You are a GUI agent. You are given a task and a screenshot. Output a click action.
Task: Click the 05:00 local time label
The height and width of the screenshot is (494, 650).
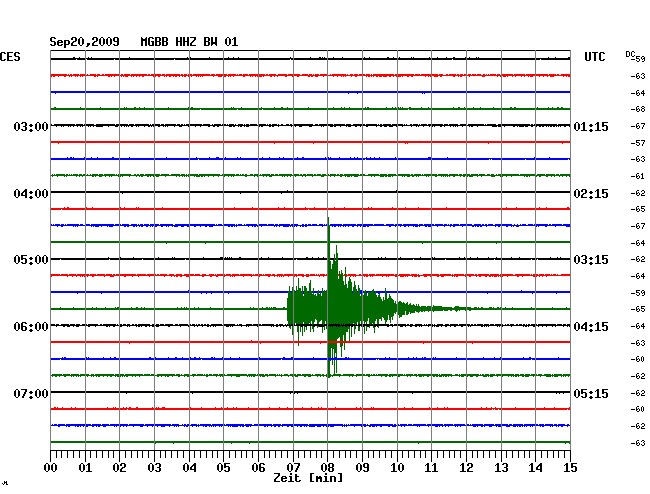31,259
